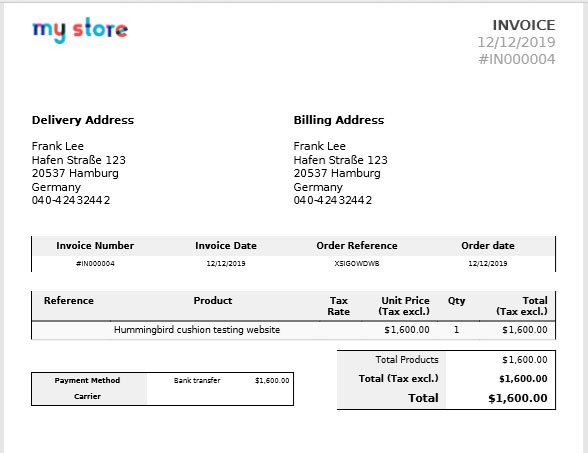Click the Total Products label
The image size is (588, 453).
(x=407, y=360)
